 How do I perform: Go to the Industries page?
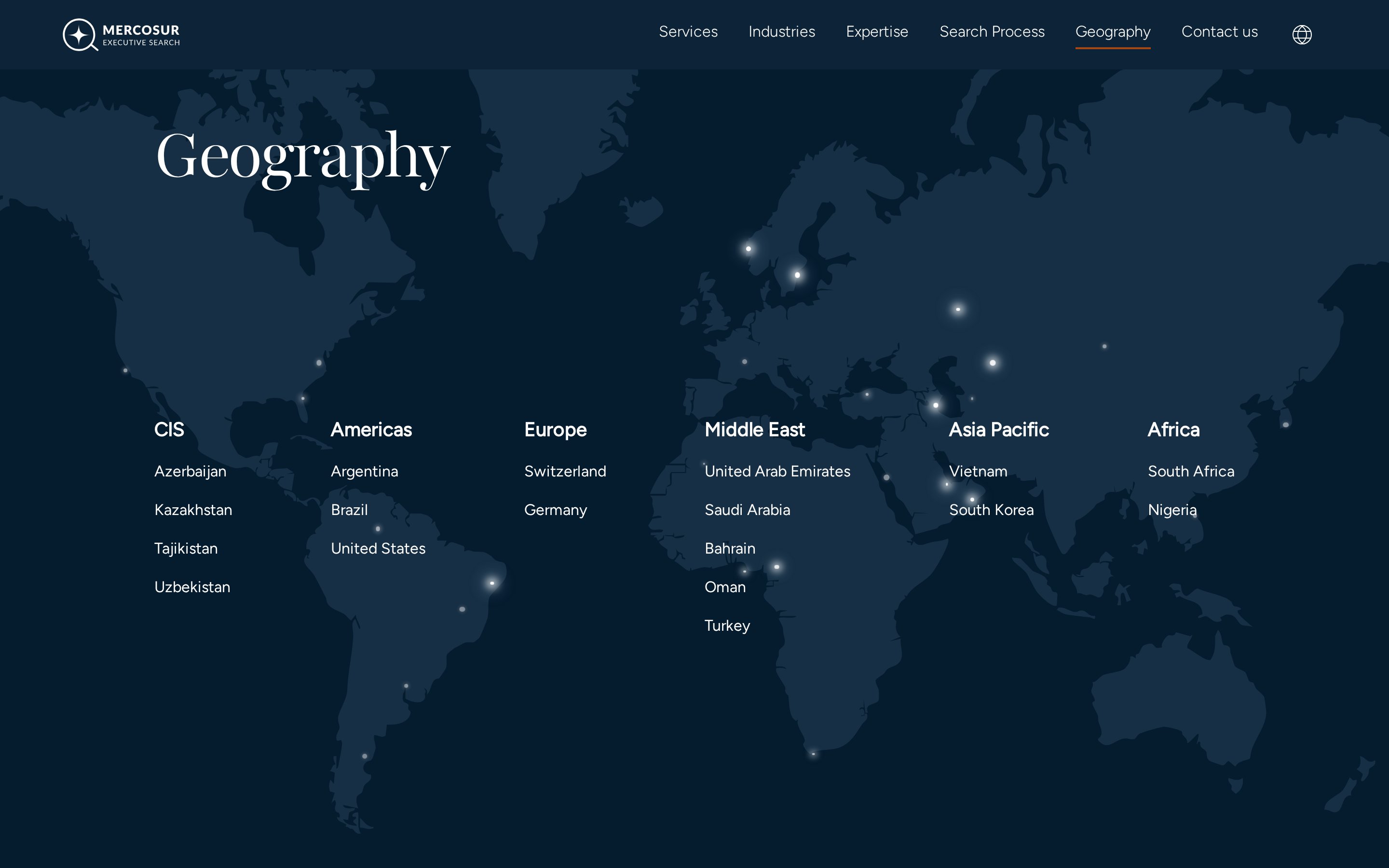782,31
